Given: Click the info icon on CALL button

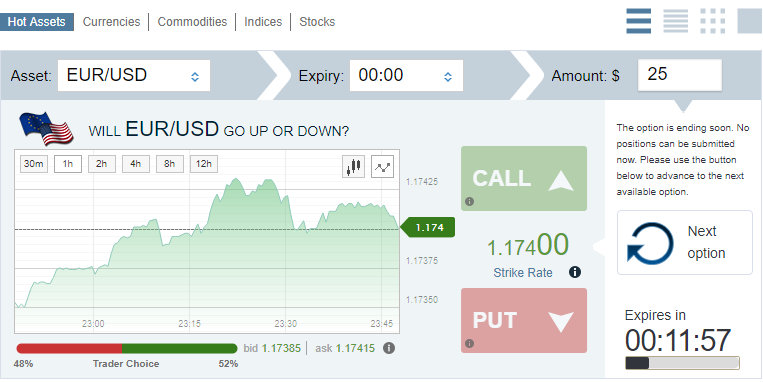Looking at the screenshot, I should 469,201.
